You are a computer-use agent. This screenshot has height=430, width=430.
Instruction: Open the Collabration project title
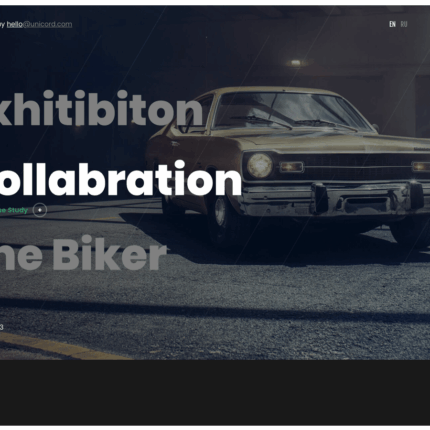(121, 179)
